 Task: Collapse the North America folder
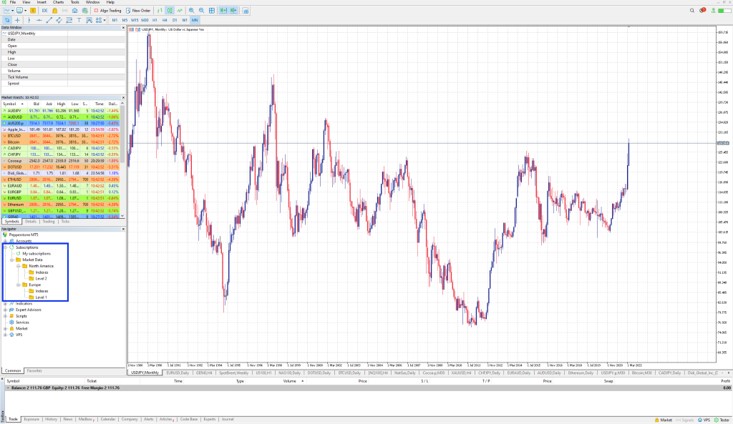click(19, 265)
